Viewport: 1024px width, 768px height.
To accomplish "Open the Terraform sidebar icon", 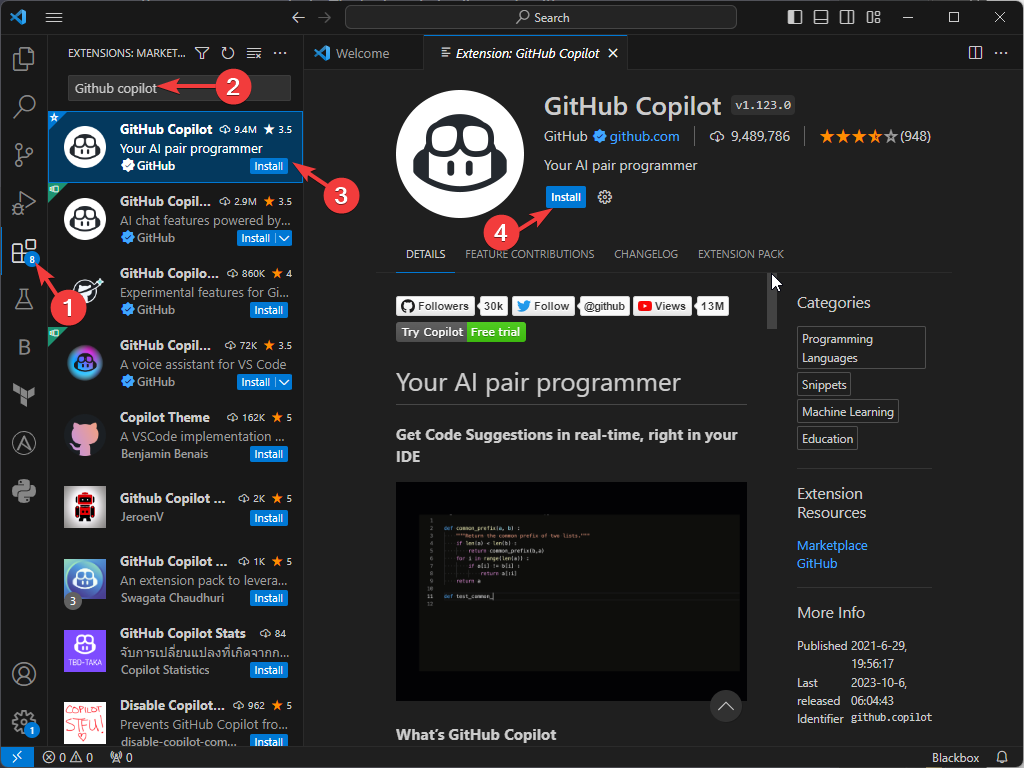I will (24, 395).
